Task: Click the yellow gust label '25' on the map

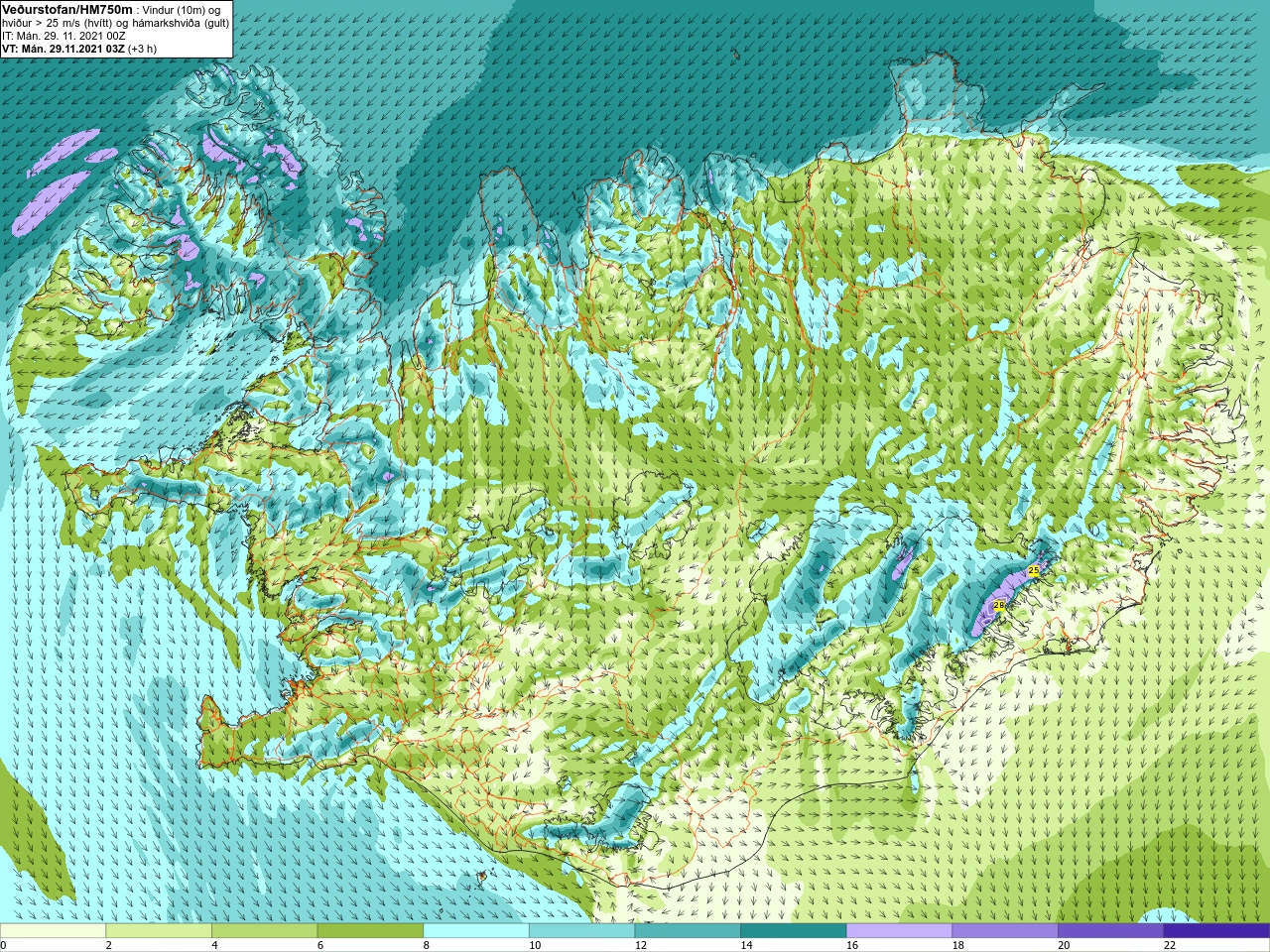Action: tap(1034, 571)
